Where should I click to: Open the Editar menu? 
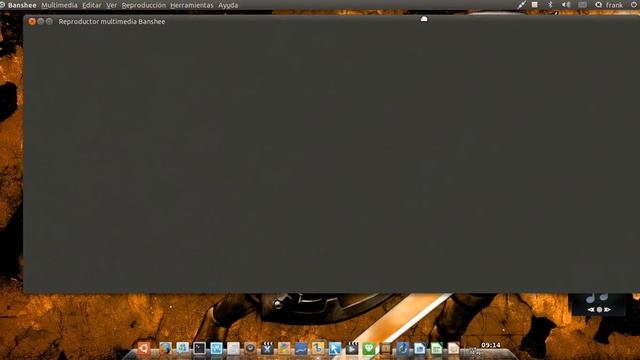92,5
